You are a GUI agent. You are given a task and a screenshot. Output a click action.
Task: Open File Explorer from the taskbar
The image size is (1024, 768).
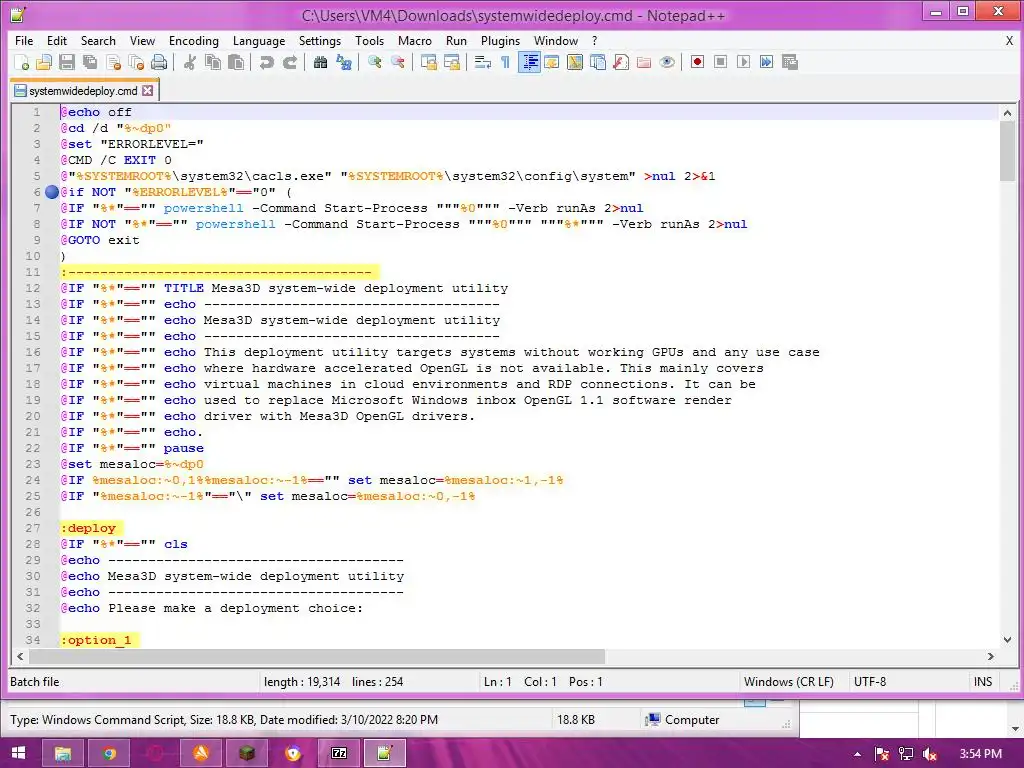click(x=63, y=754)
